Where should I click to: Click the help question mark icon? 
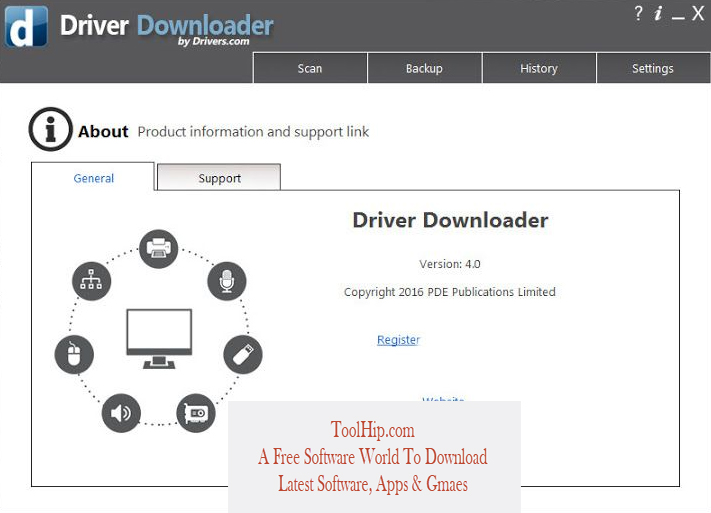[638, 13]
